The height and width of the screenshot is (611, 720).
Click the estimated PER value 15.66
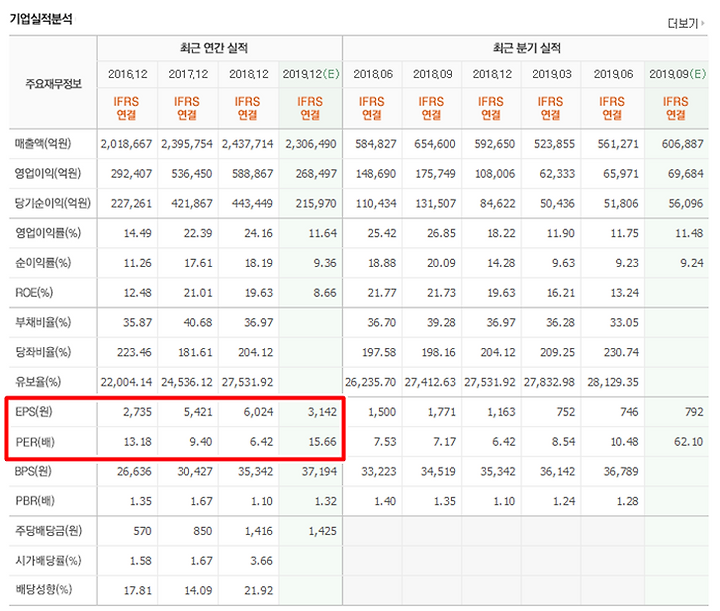[322, 442]
